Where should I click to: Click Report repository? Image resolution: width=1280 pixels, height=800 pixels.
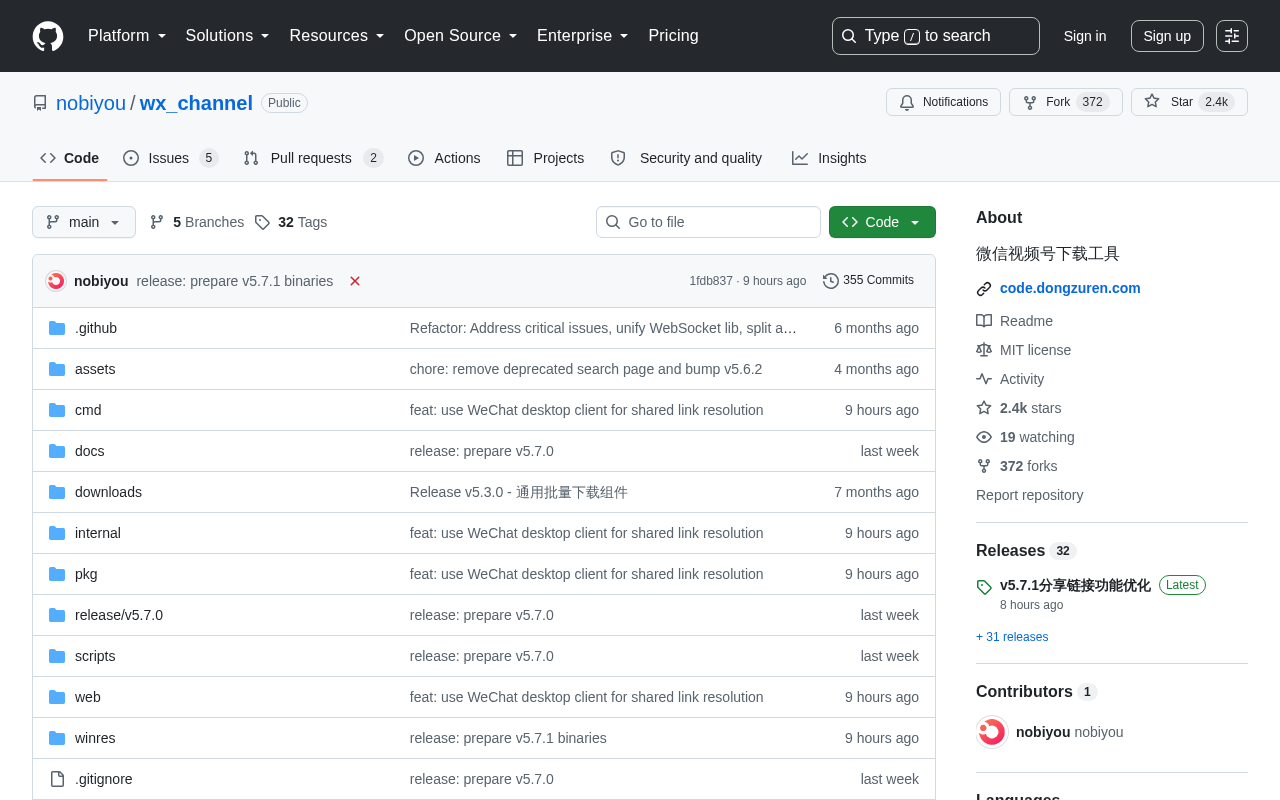[x=1029, y=495]
